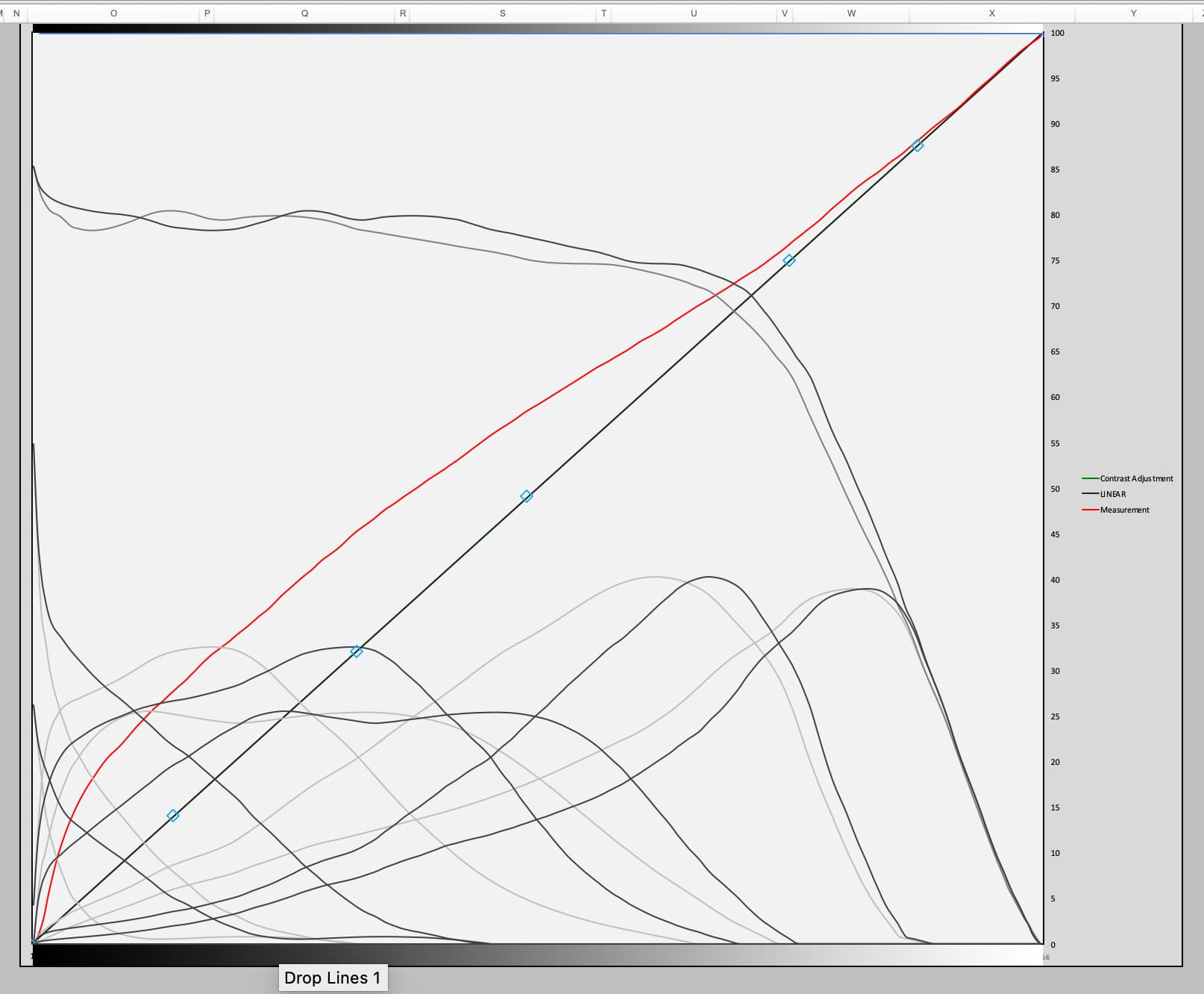Click the narrow column header V

784,13
